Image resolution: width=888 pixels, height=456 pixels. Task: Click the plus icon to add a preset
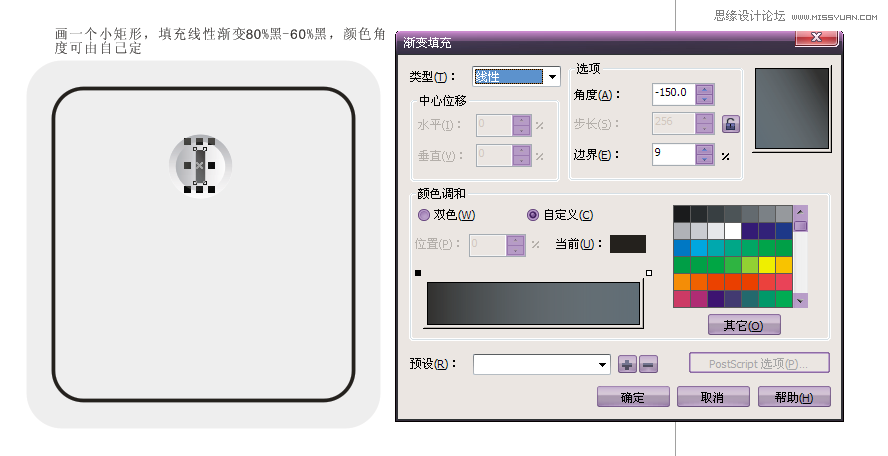[x=627, y=364]
